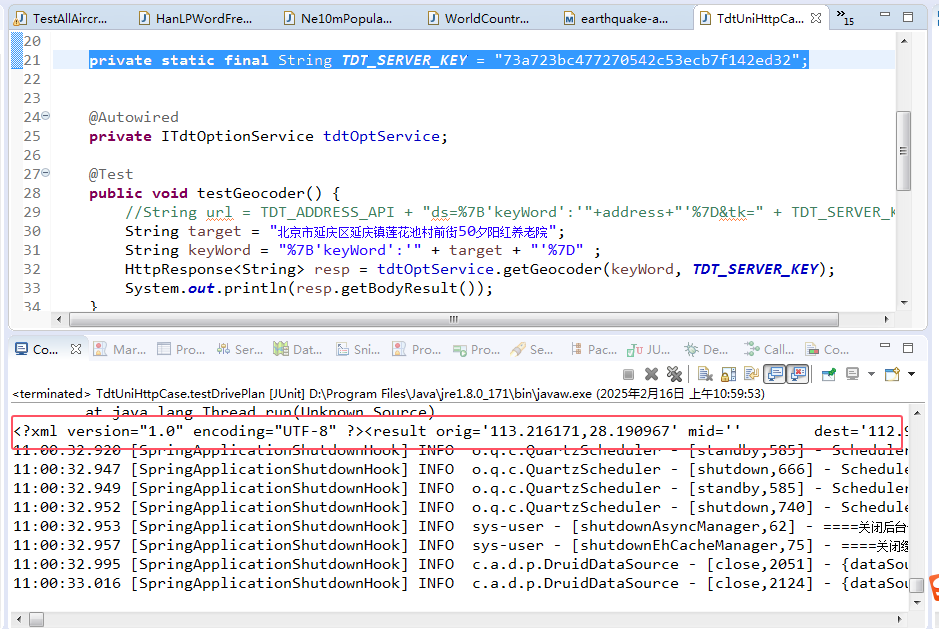Open the Display Selected Console dropdown arrow

[x=870, y=374]
